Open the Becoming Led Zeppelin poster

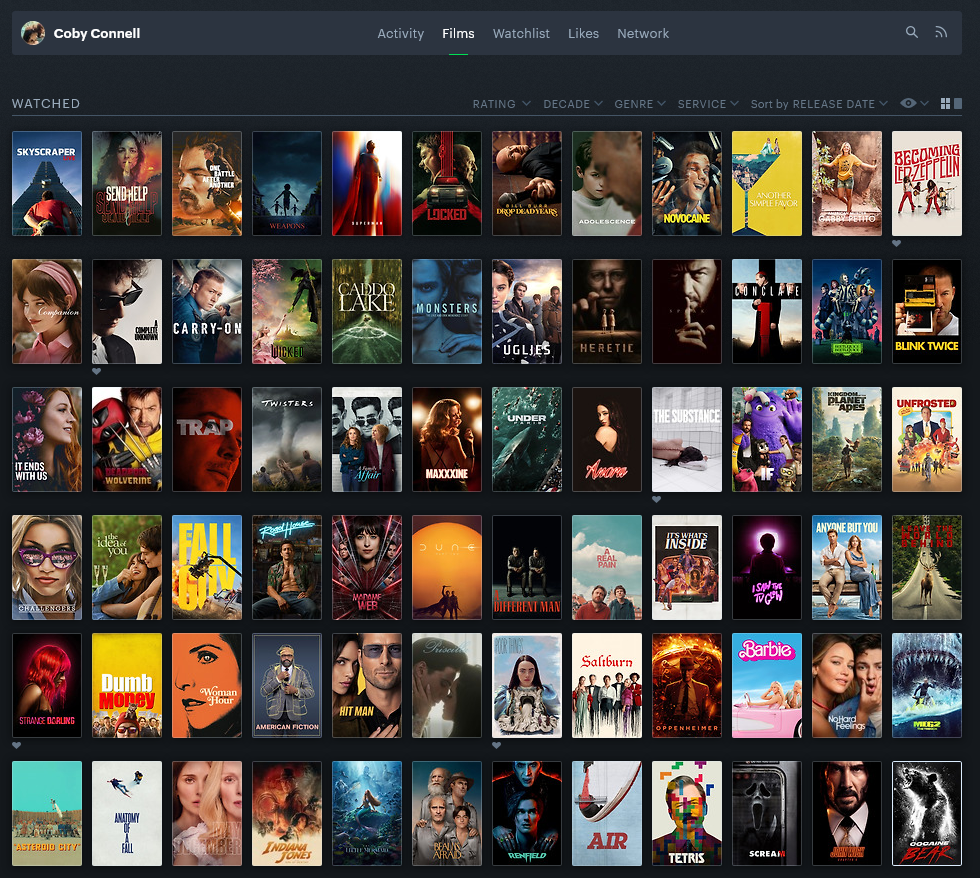(927, 183)
